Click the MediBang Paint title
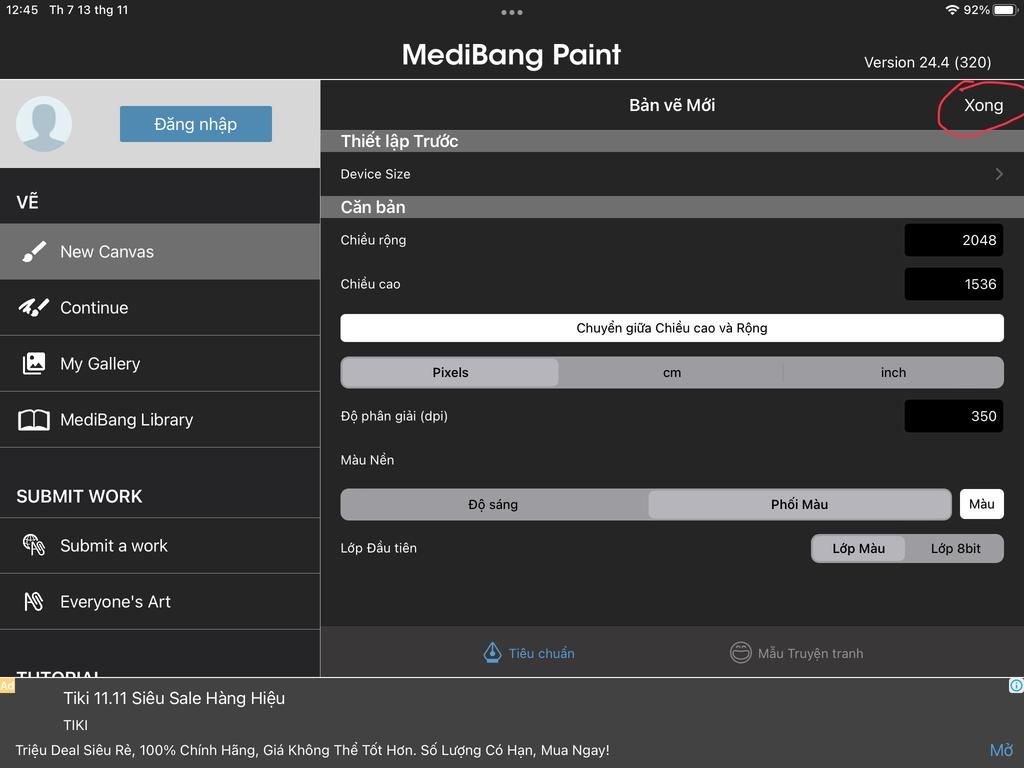The height and width of the screenshot is (768, 1024). coord(511,55)
